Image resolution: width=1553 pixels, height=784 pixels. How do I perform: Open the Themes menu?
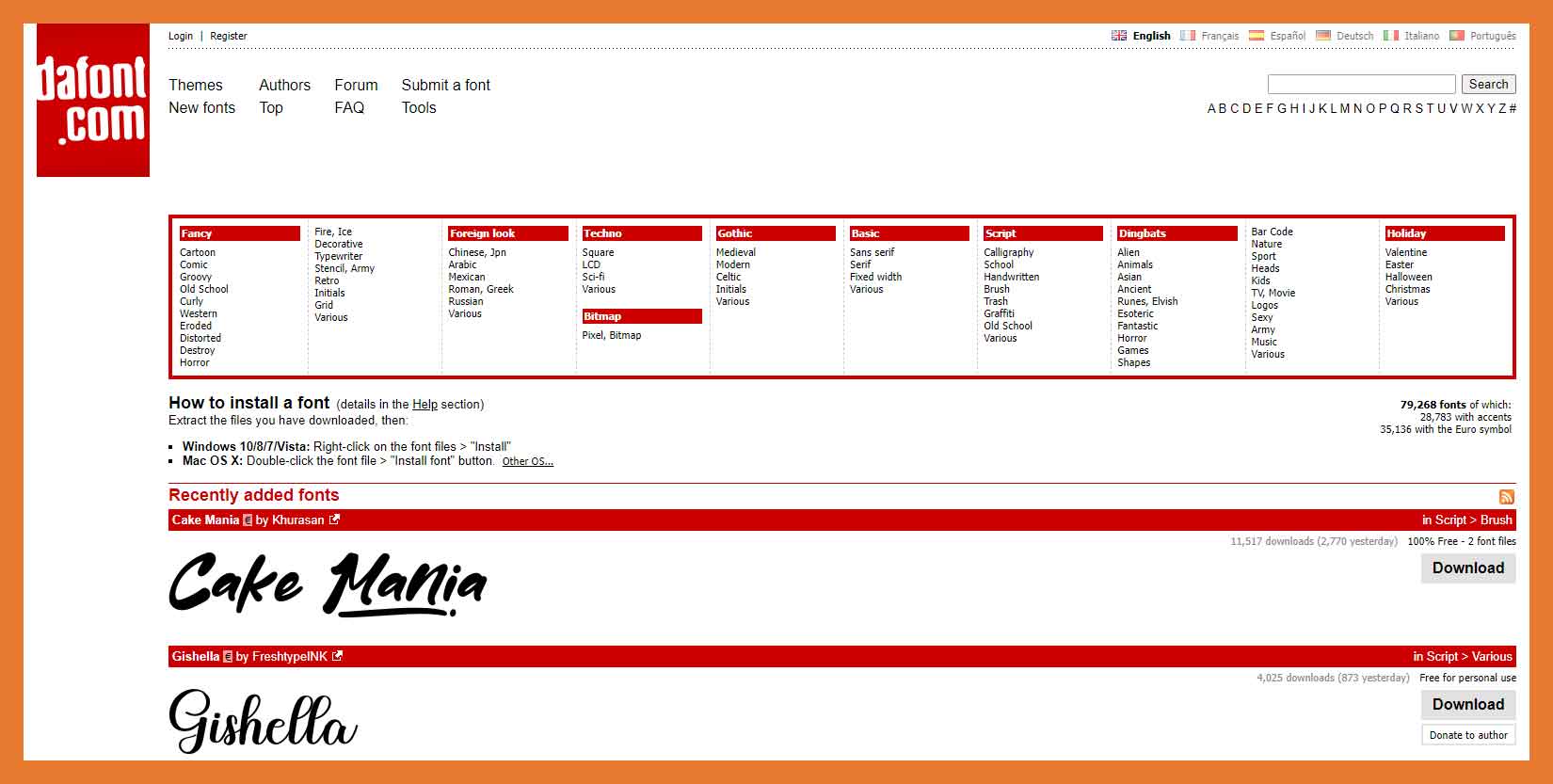pos(195,85)
